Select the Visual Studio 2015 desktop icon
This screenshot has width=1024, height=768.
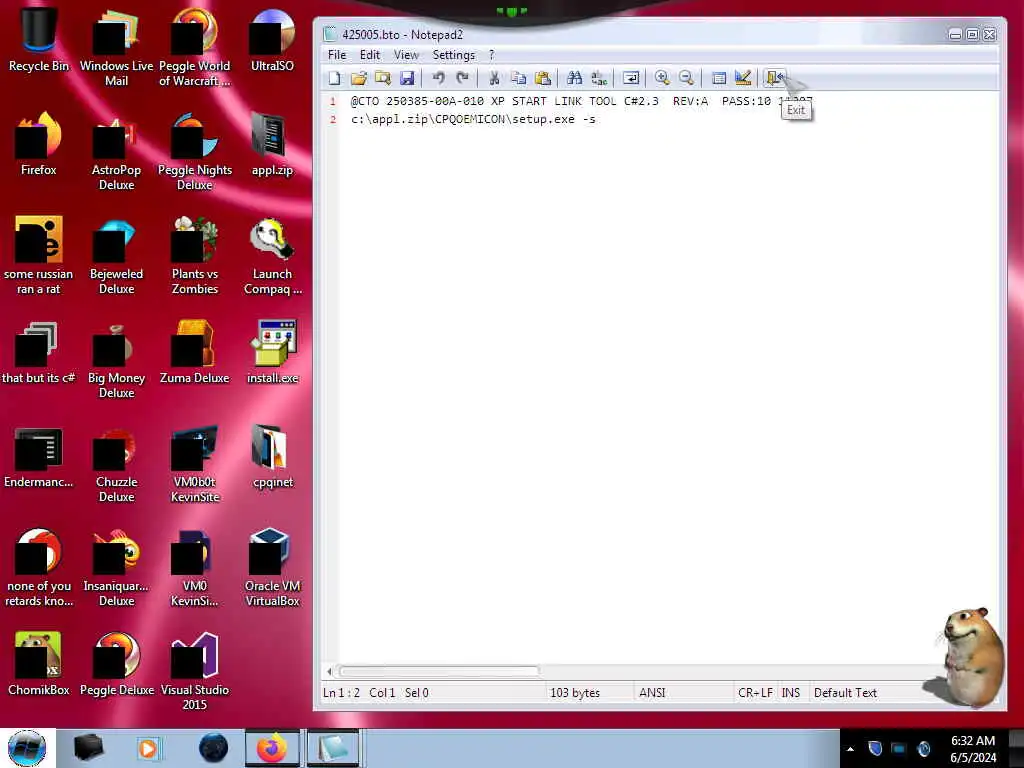(195, 670)
